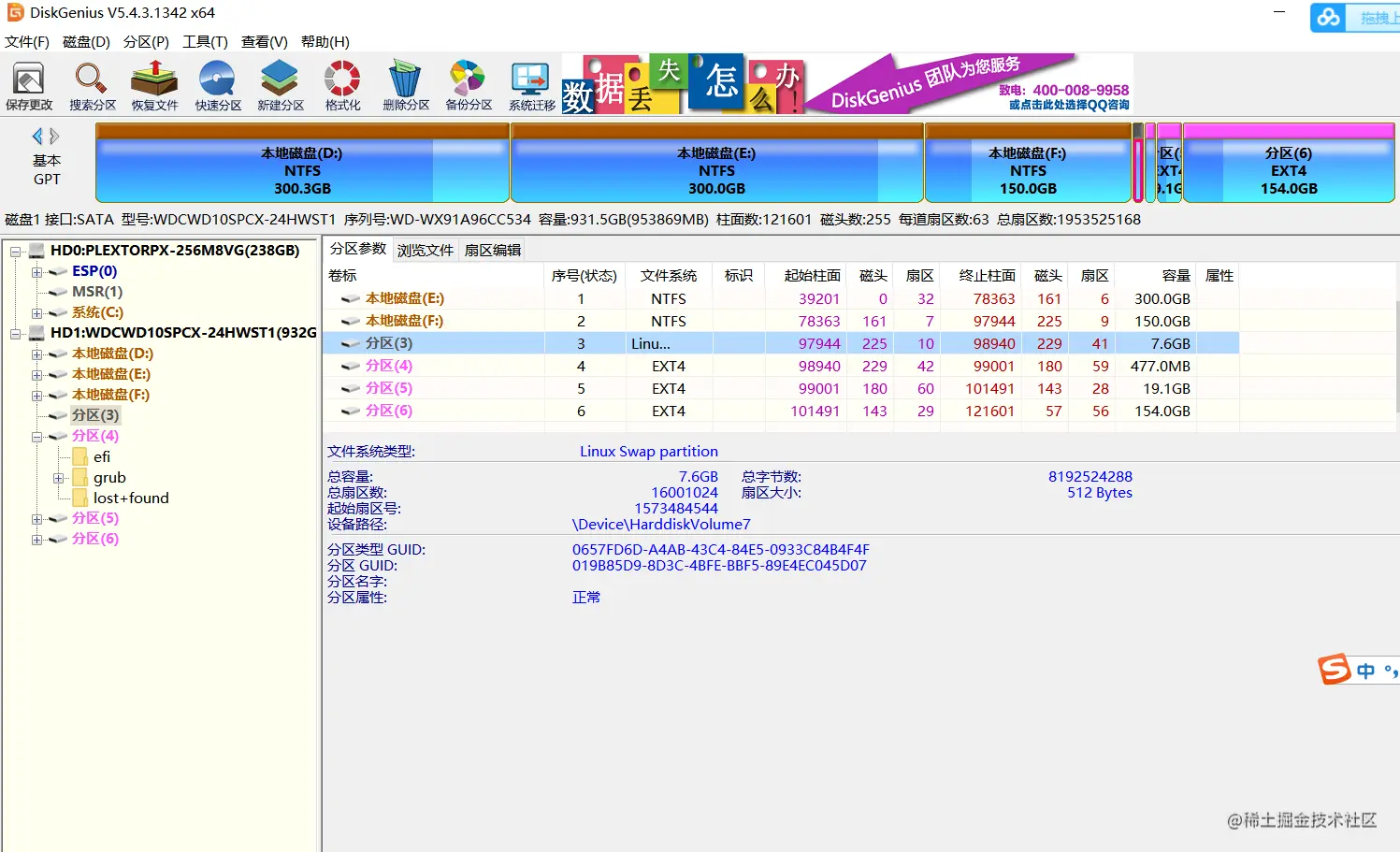This screenshot has height=852, width=1400.
Task: Collapse the 分区(4) tree node
Action: pyautogui.click(x=36, y=436)
